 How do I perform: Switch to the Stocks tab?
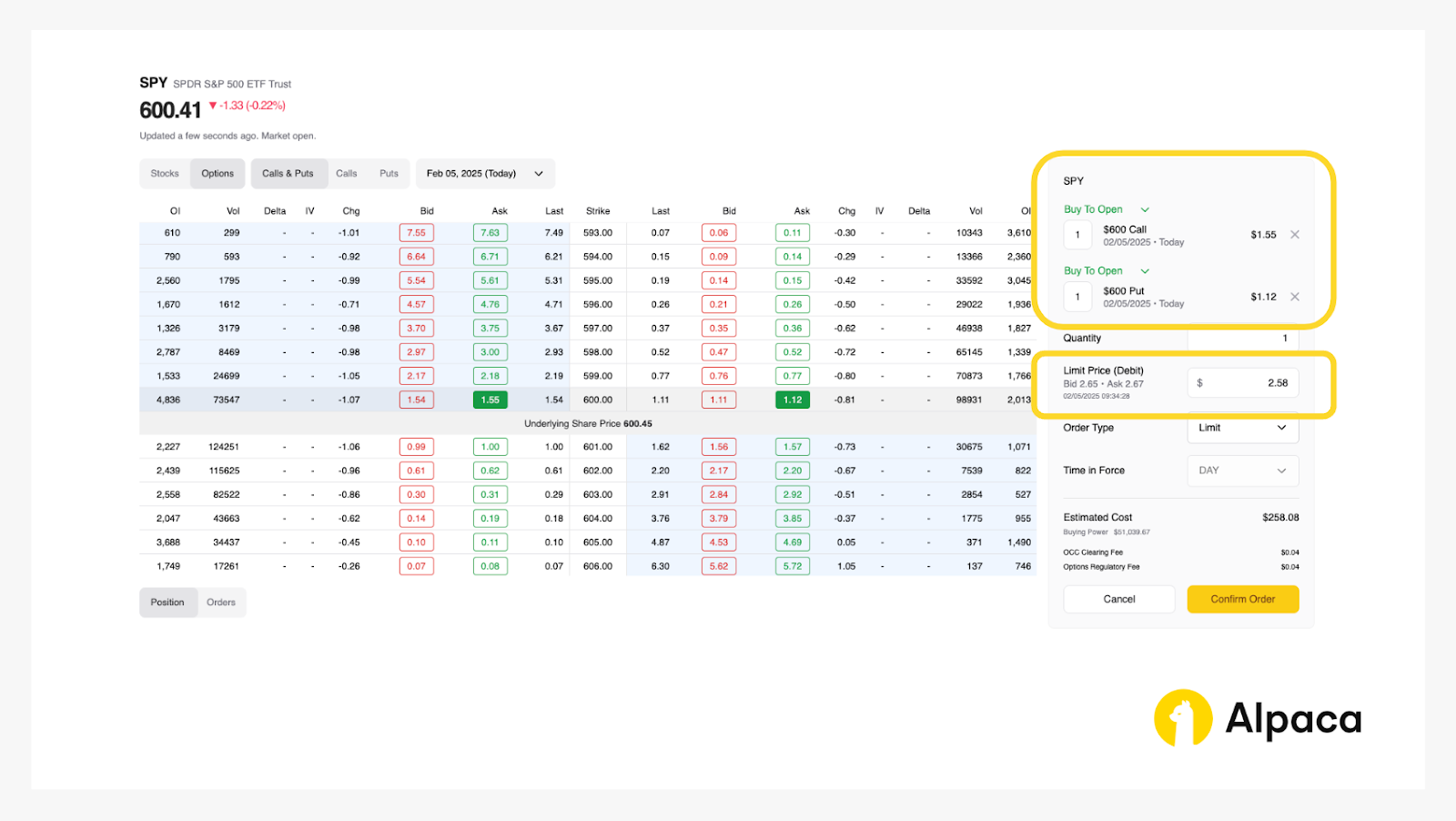pos(165,174)
